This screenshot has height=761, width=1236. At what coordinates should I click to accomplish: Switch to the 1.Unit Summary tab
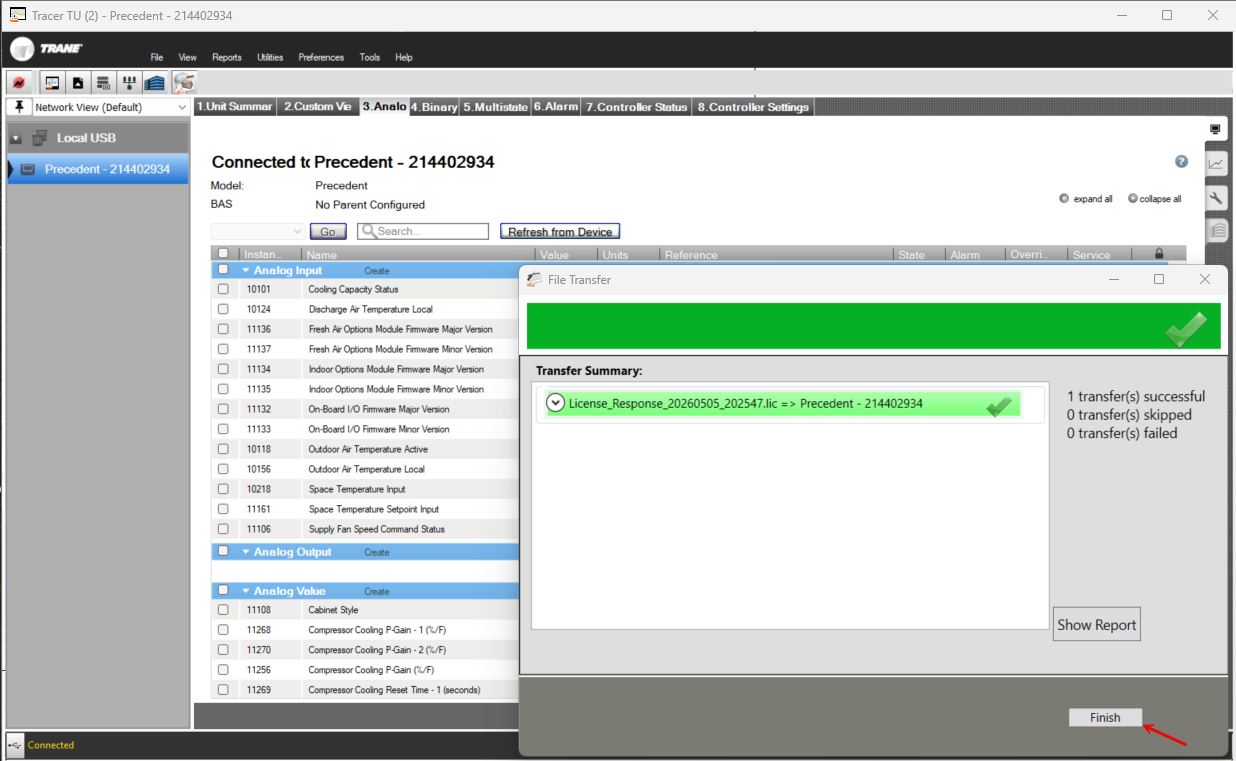(x=235, y=107)
